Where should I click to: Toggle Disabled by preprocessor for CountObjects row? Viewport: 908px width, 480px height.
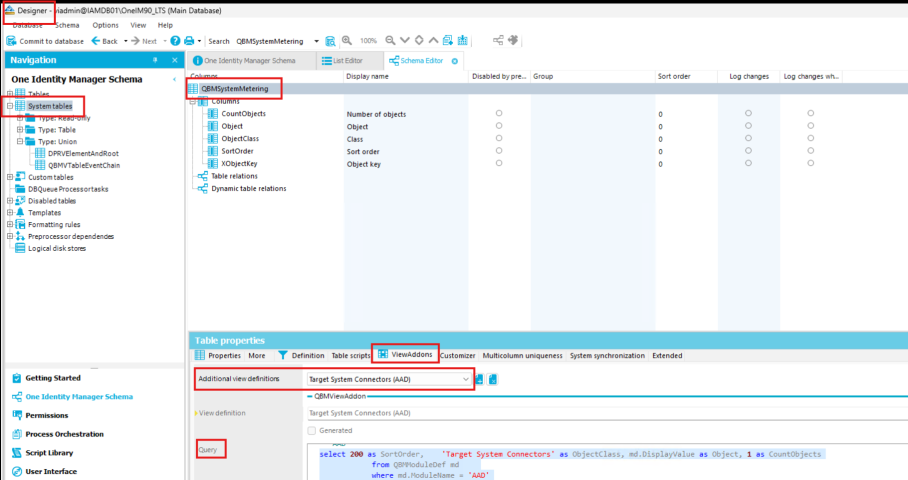[x=499, y=113]
